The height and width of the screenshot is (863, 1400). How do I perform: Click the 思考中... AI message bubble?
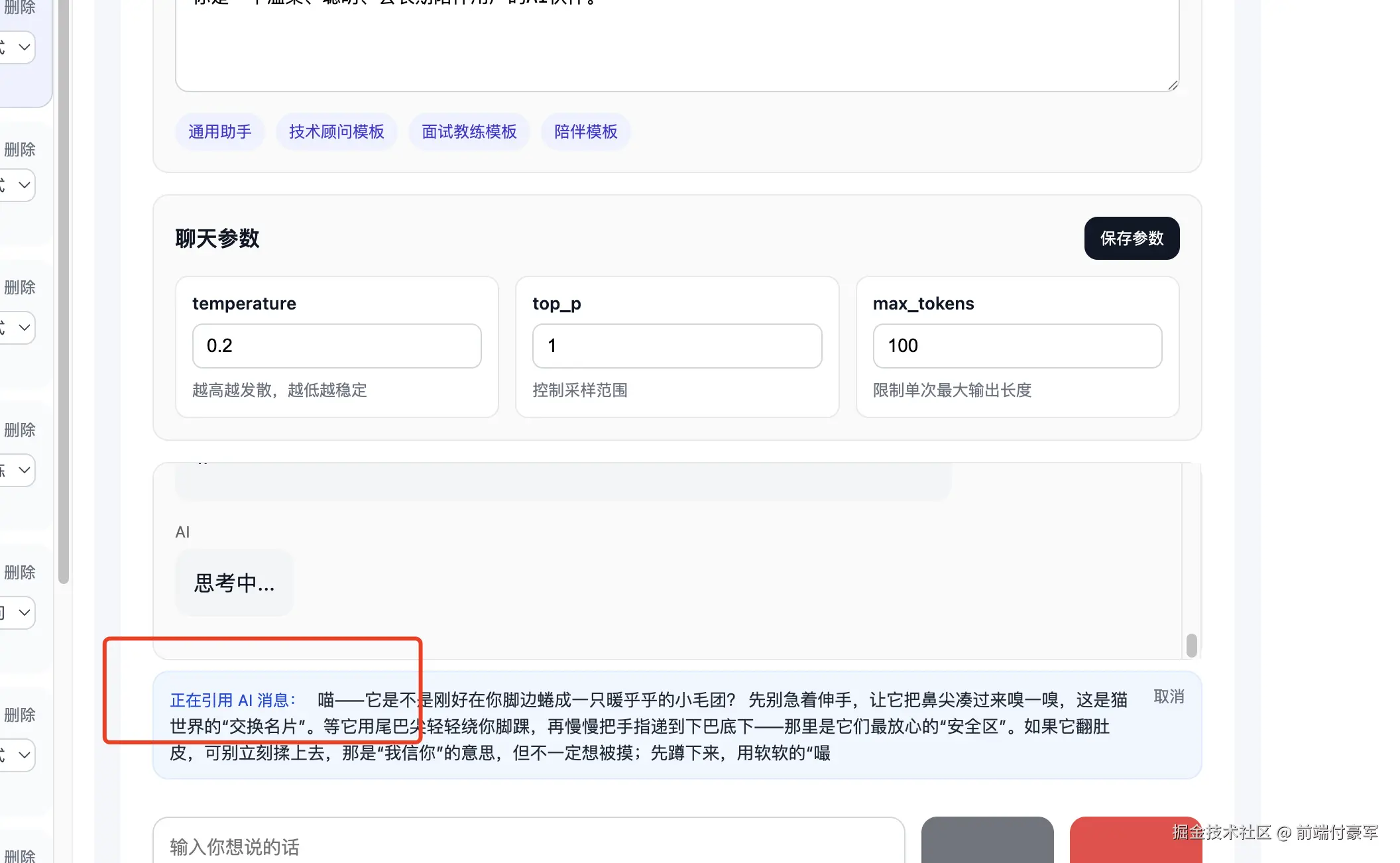click(x=234, y=583)
